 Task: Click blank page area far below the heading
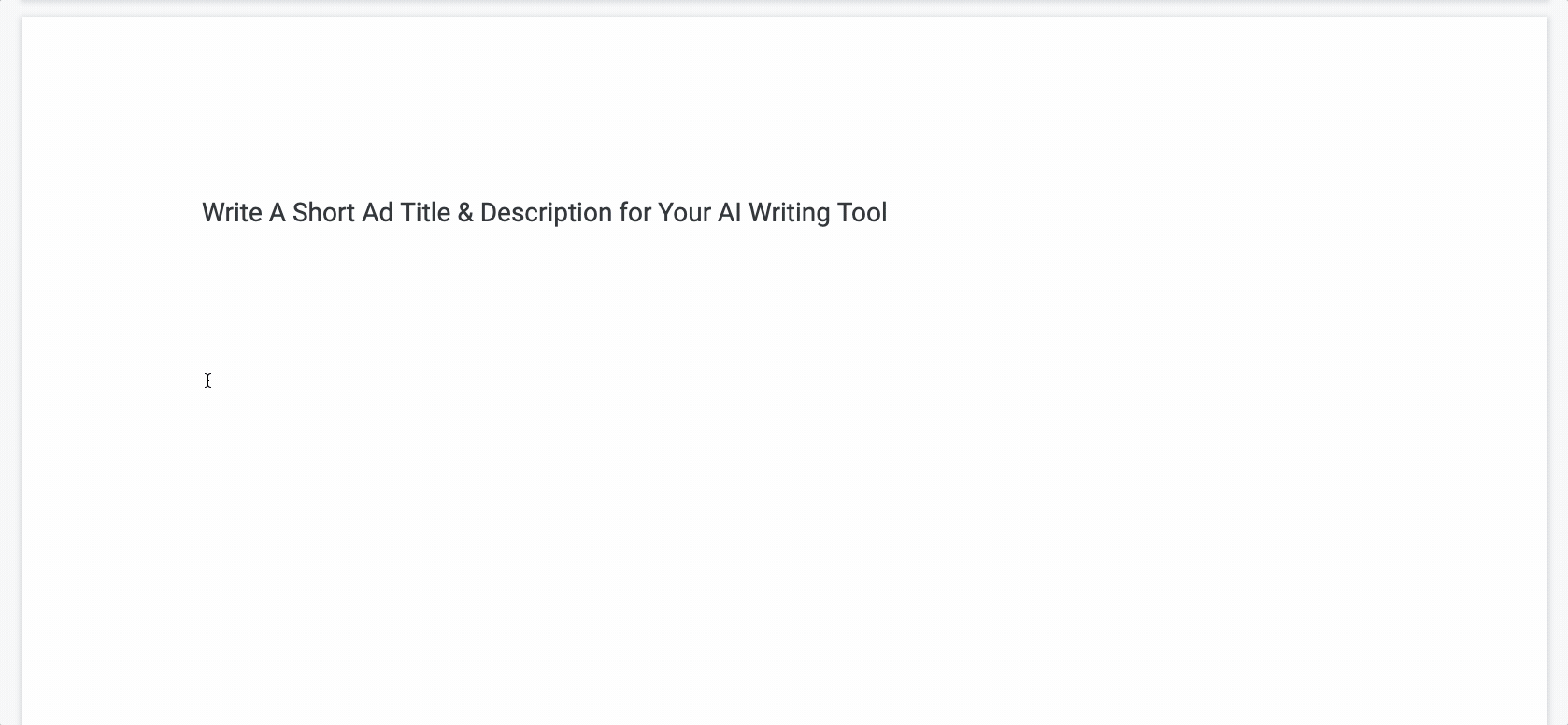[748, 579]
